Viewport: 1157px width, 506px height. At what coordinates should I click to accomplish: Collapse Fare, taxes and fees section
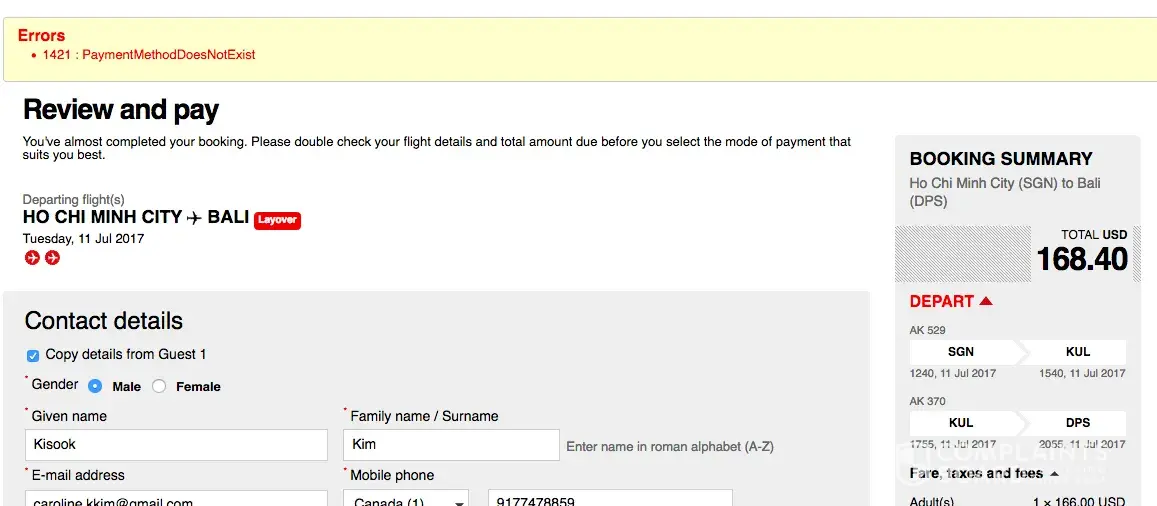point(976,473)
